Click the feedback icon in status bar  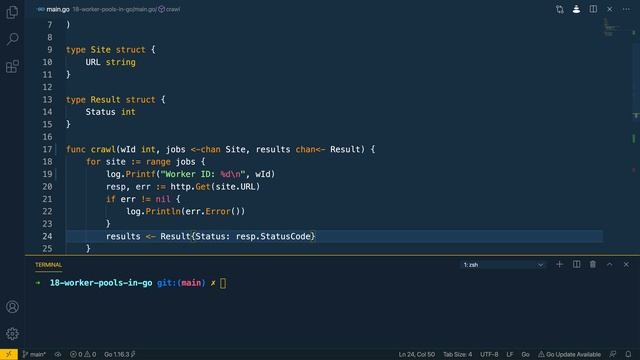click(613, 354)
